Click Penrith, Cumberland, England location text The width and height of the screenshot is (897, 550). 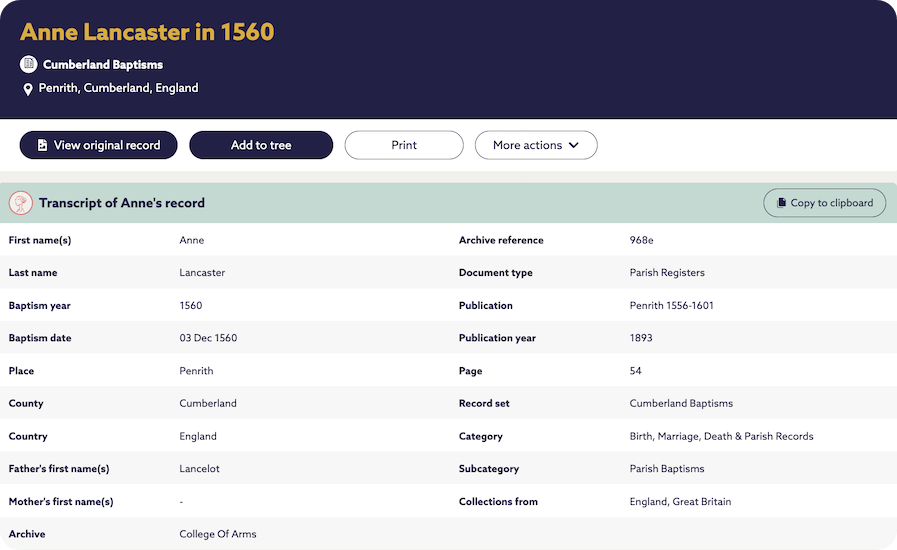pyautogui.click(x=118, y=88)
